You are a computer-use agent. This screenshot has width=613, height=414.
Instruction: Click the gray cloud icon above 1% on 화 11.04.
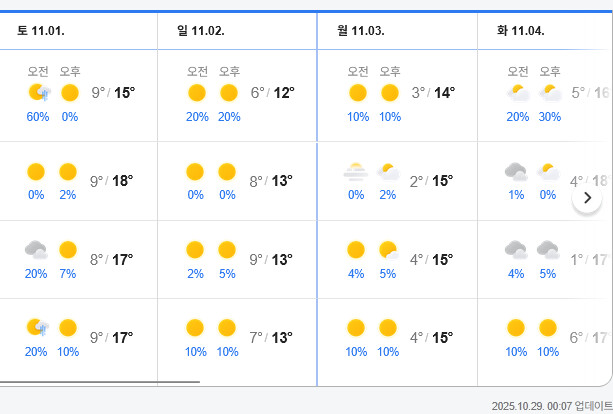[516, 172]
